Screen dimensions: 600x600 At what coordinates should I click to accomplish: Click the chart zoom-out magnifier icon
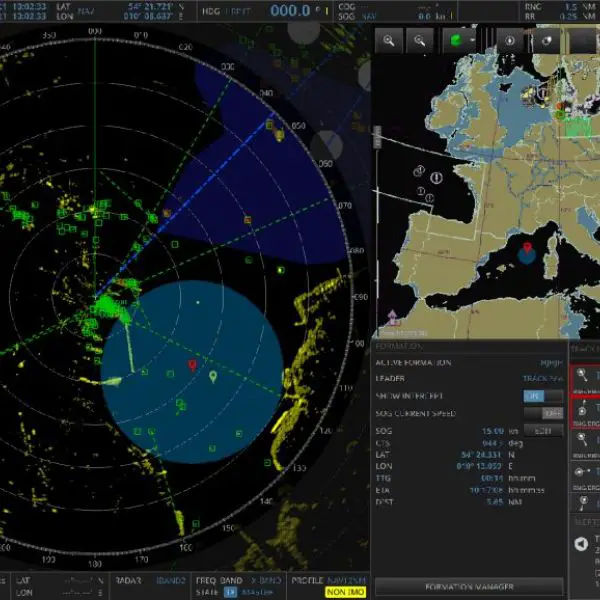coord(420,41)
